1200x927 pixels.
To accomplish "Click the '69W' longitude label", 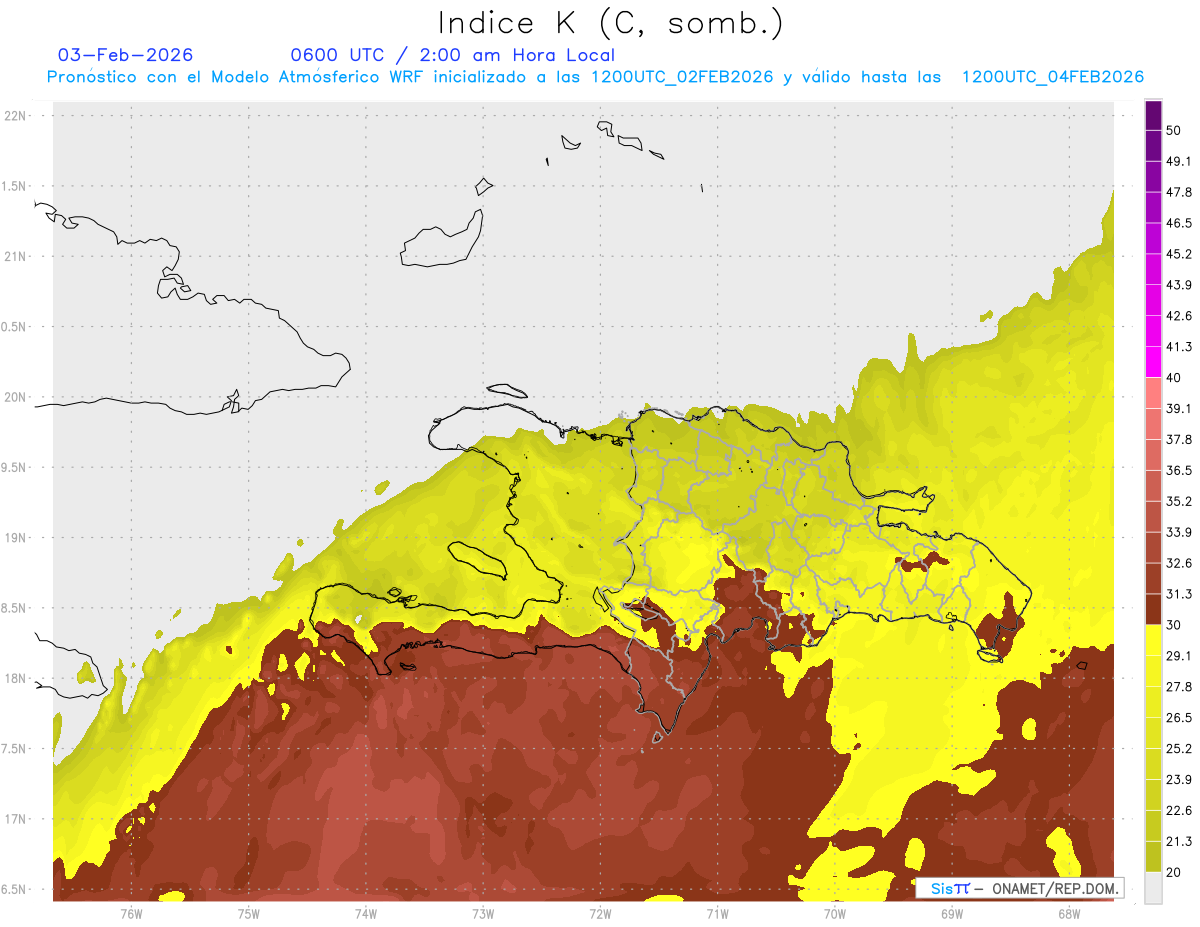I will 952,913.
